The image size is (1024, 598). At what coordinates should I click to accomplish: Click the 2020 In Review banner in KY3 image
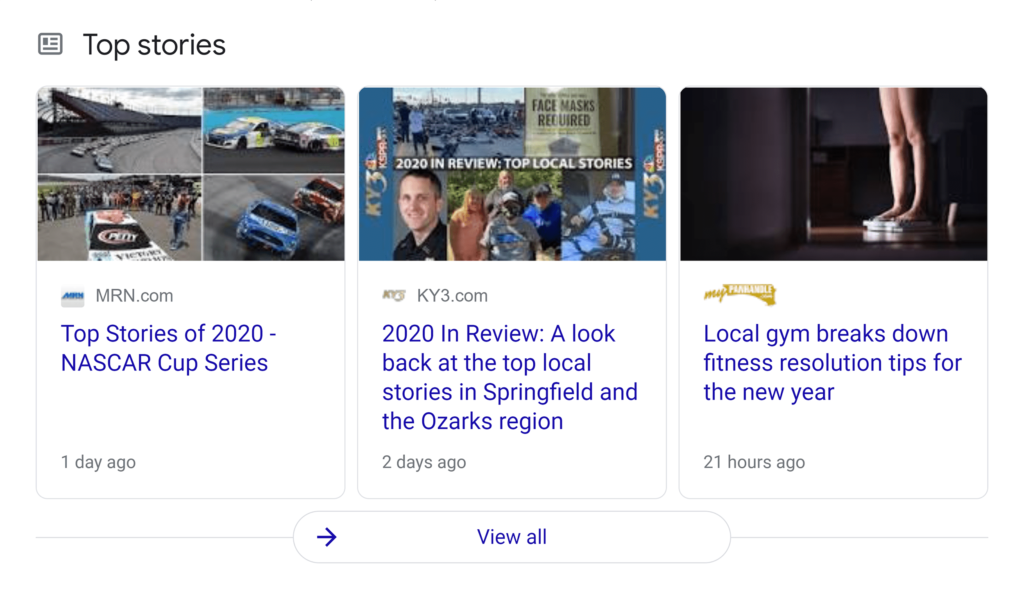[512, 162]
